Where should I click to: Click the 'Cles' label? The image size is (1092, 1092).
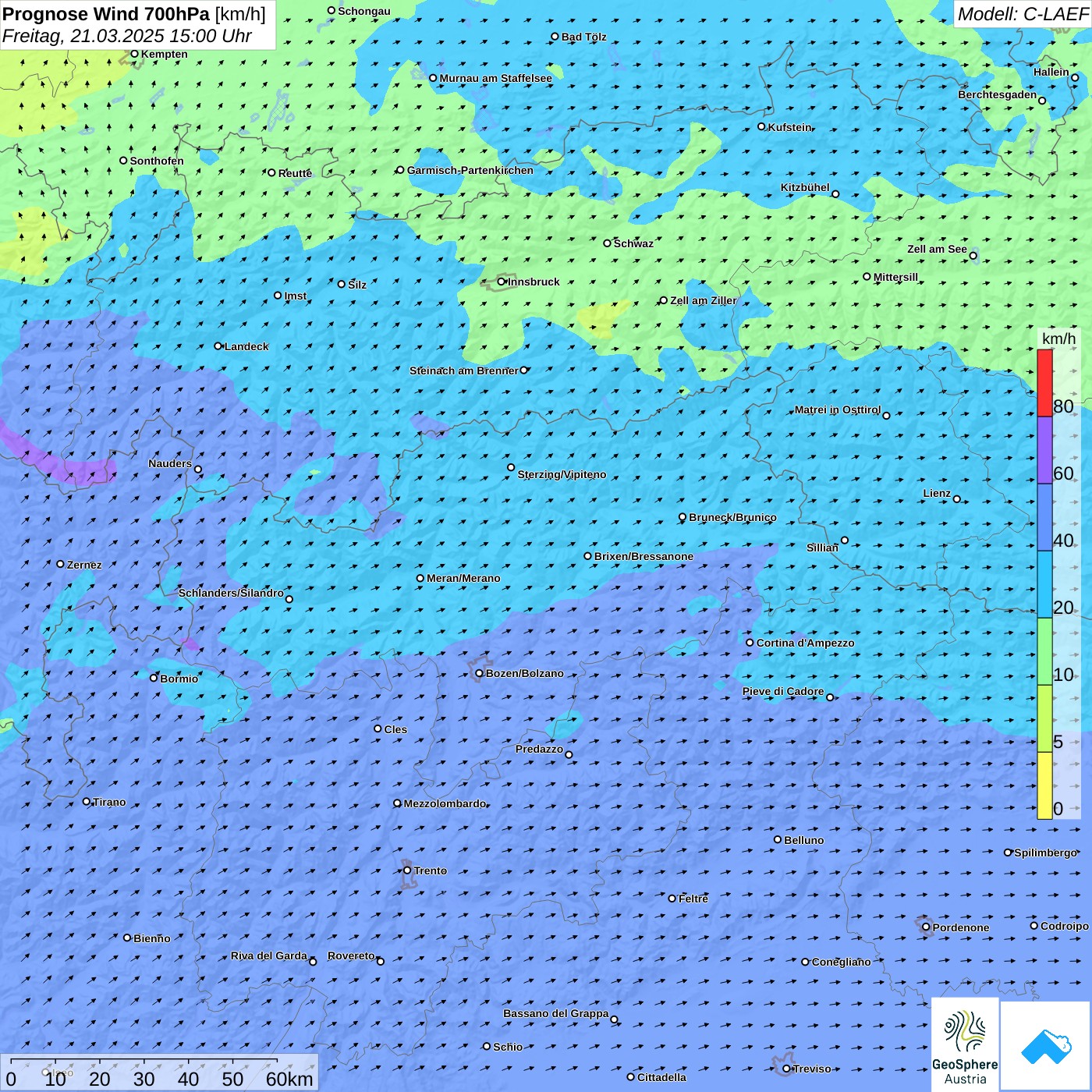(395, 729)
